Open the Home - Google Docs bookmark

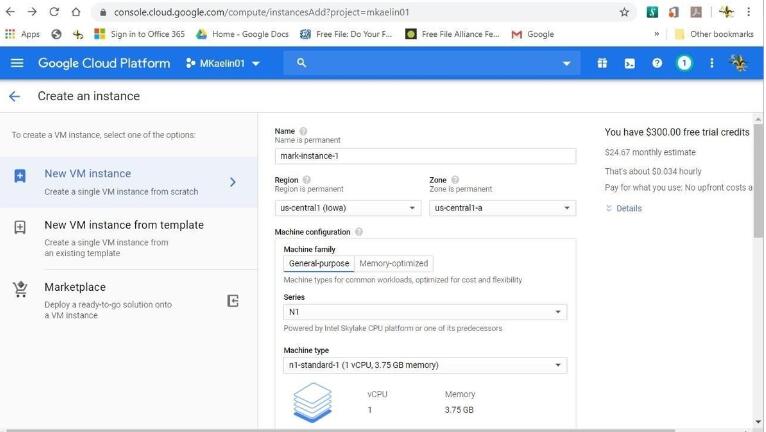click(242, 34)
